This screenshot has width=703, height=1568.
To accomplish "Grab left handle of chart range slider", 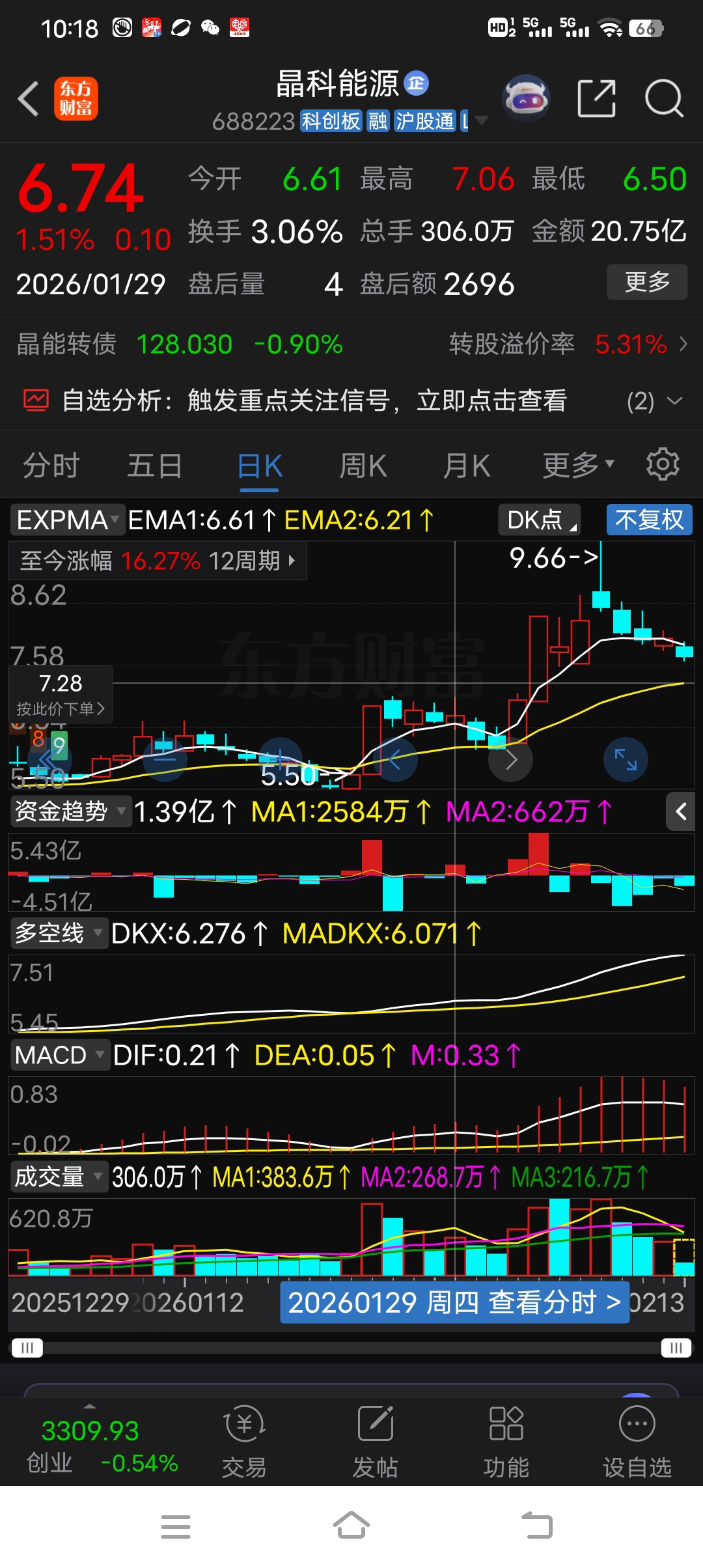I will 27,1347.
